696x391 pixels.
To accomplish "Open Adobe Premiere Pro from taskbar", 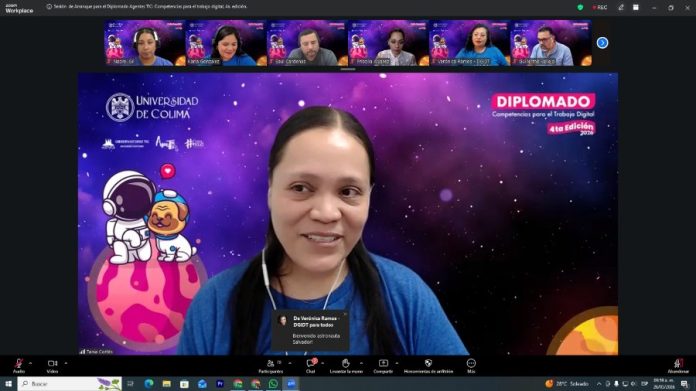I will pos(220,384).
